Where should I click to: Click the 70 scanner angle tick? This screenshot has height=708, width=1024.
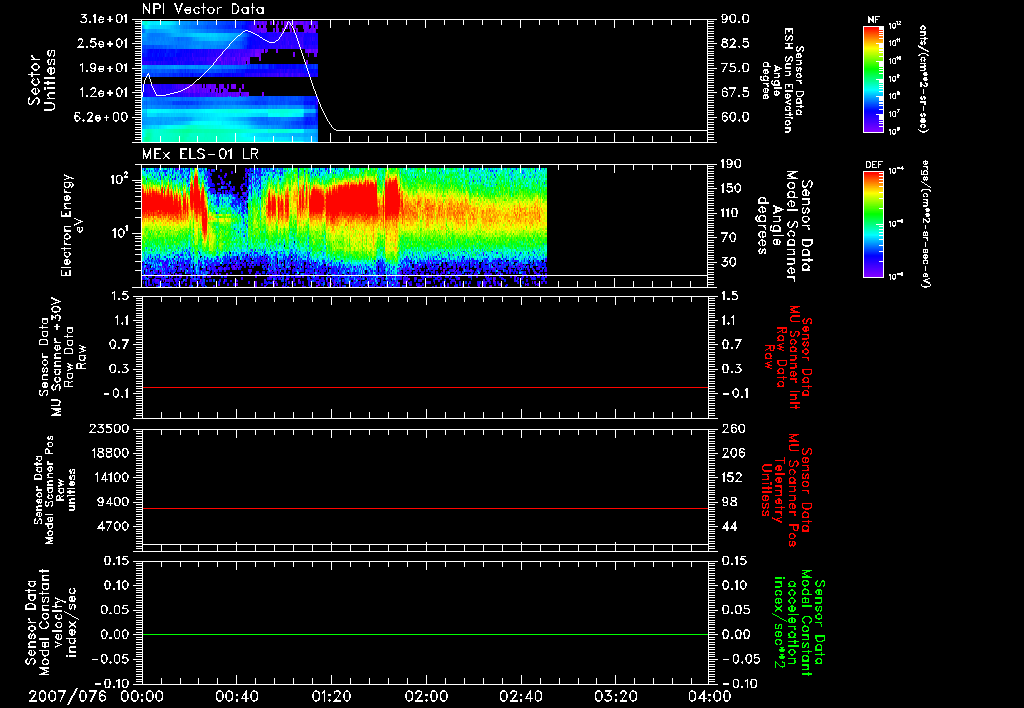[x=729, y=238]
